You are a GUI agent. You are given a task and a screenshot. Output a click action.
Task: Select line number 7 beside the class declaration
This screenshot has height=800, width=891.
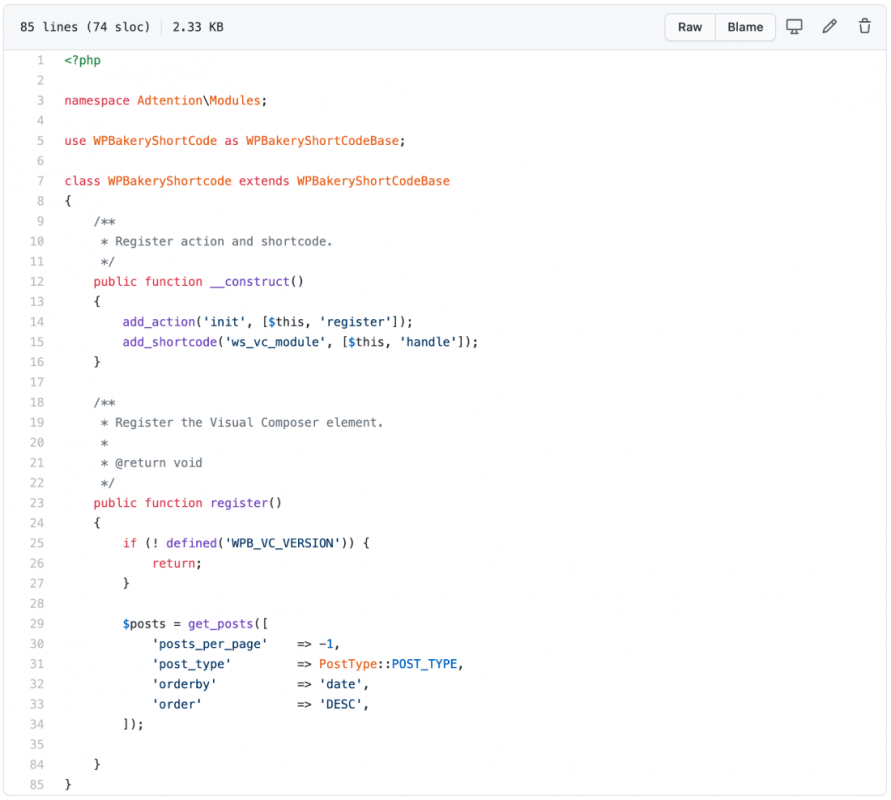click(x=39, y=180)
